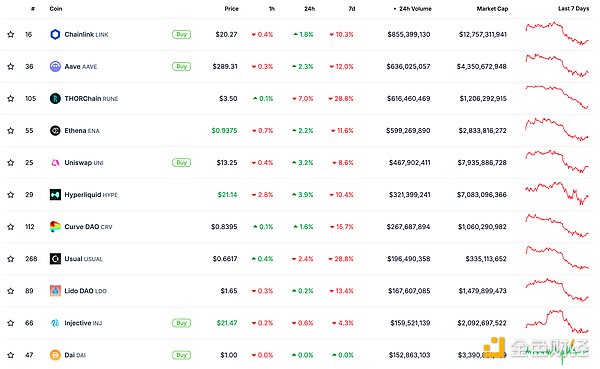Sort table by Price column header
The height and width of the screenshot is (369, 600).
tap(231, 8)
